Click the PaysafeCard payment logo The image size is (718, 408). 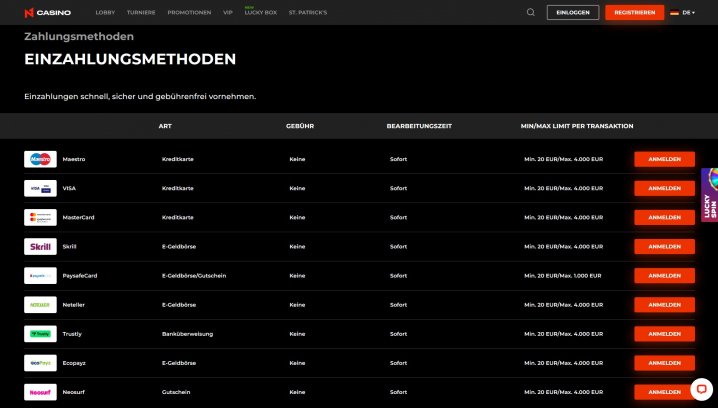click(x=40, y=276)
